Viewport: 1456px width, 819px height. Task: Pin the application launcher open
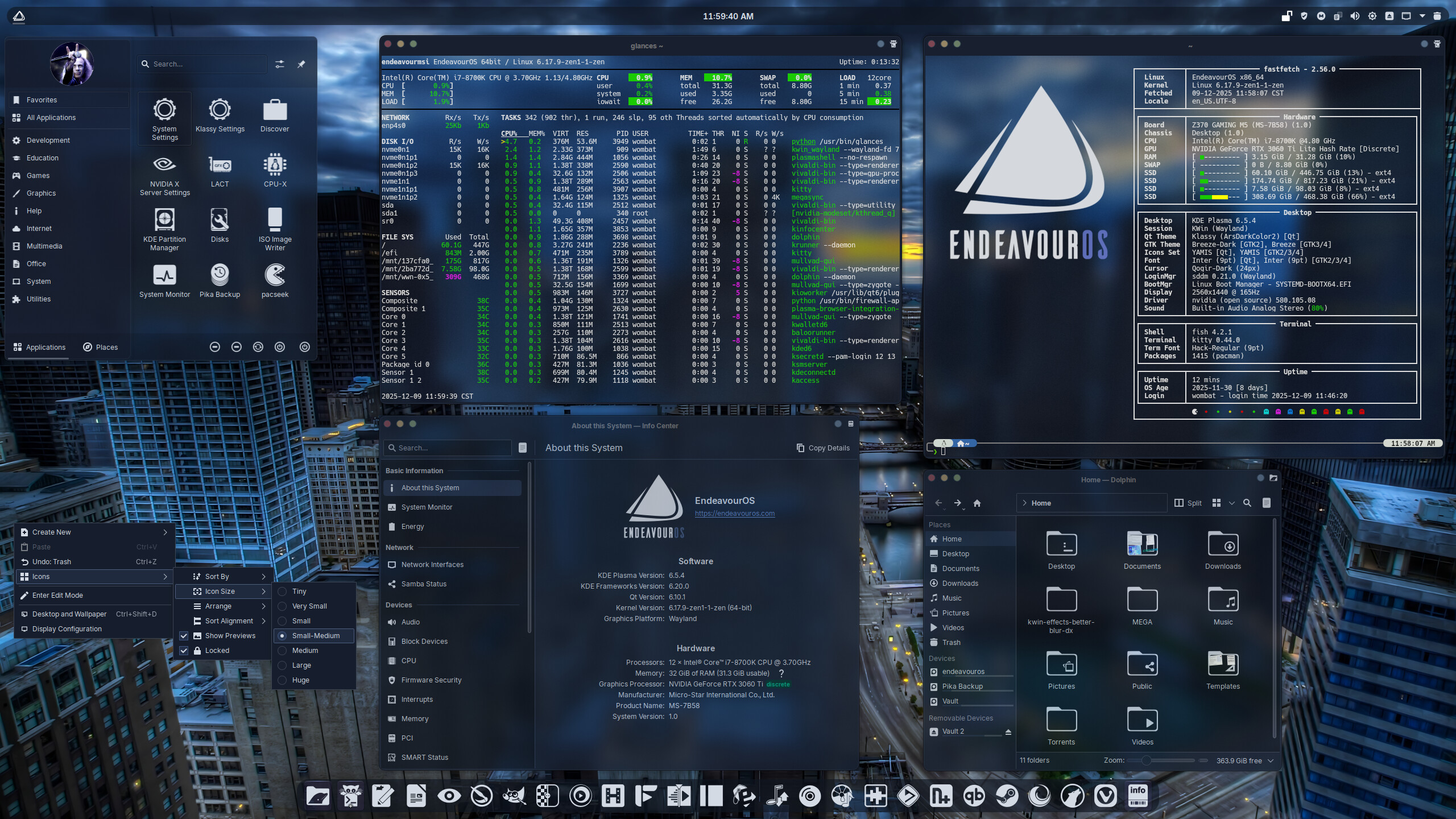click(301, 64)
